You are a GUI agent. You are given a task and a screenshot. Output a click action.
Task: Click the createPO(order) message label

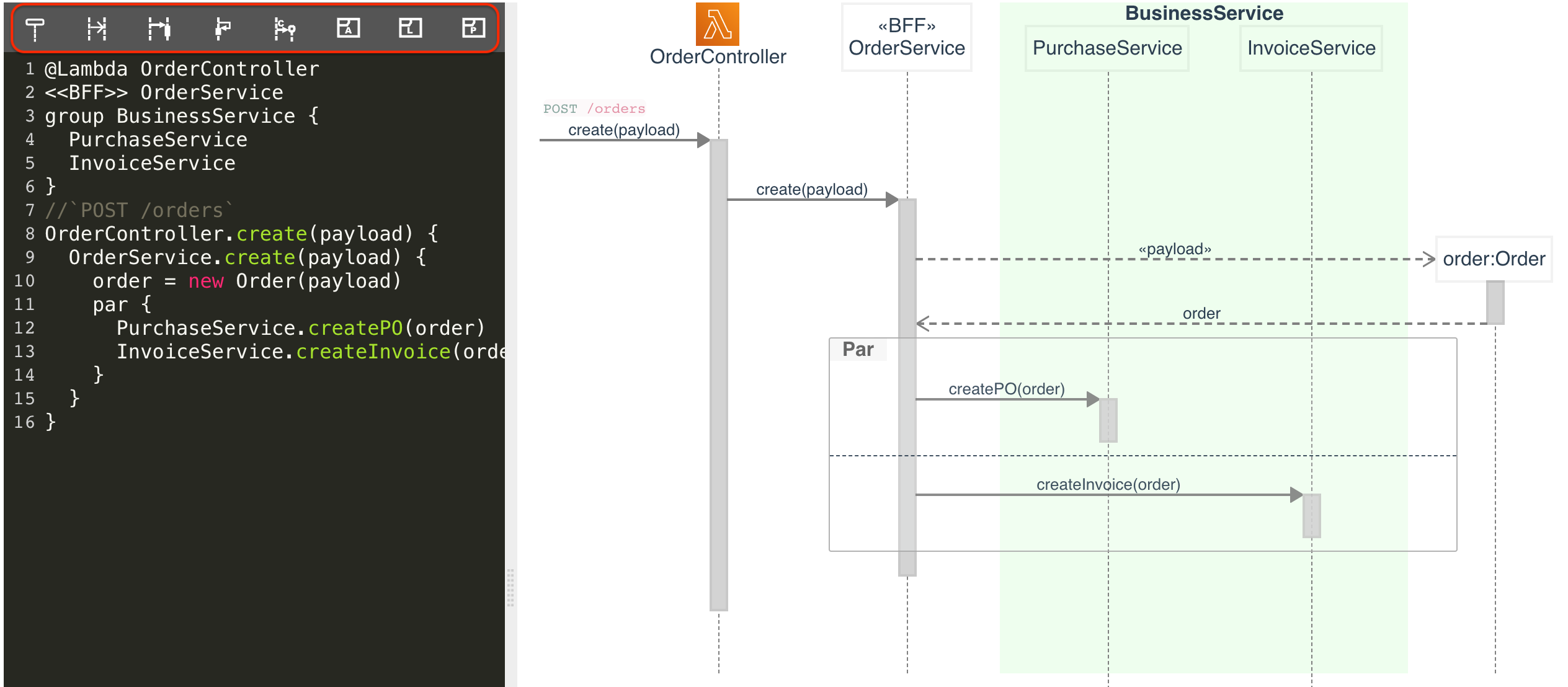(1006, 389)
